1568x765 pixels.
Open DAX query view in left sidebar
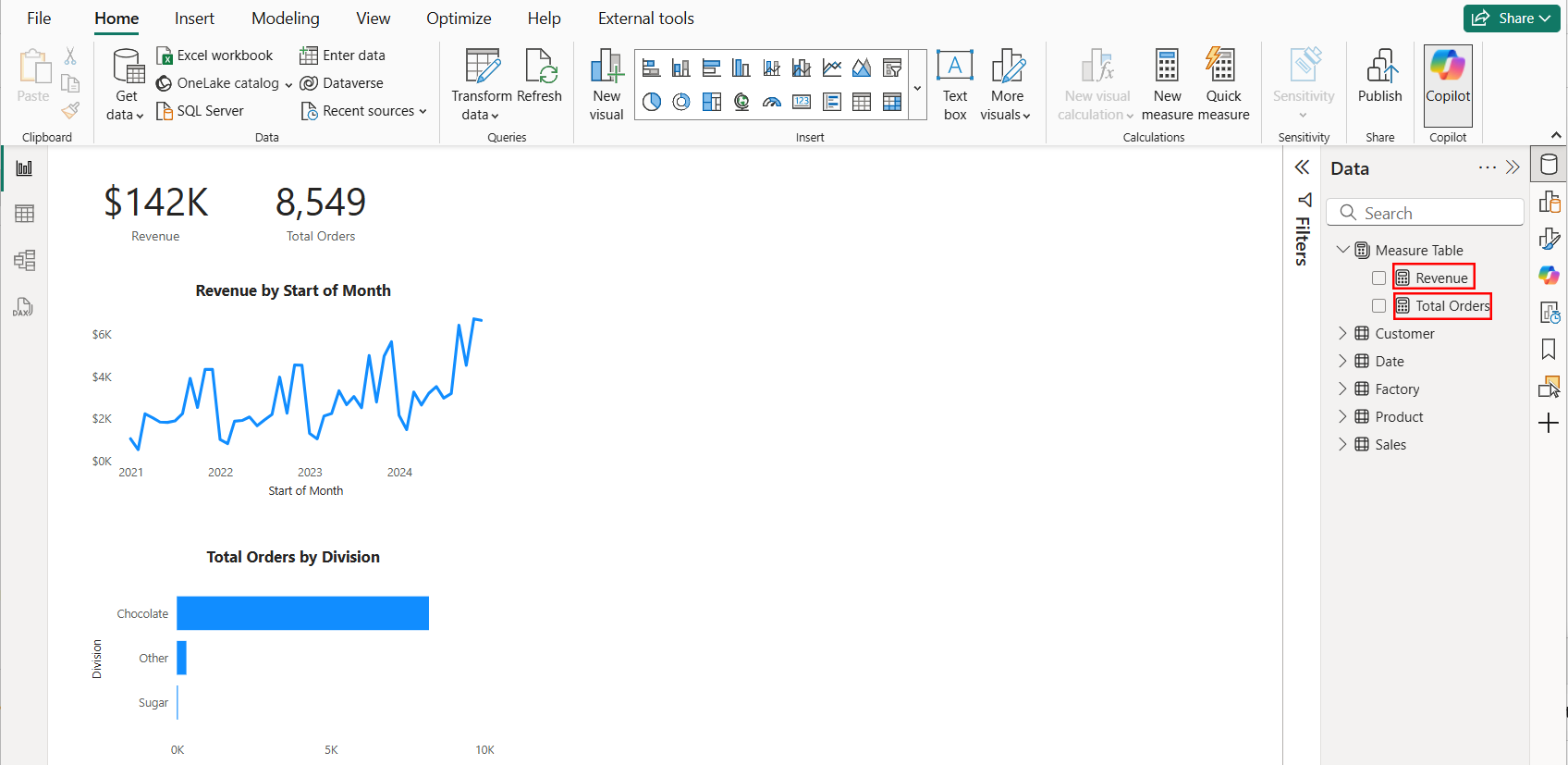click(23, 307)
